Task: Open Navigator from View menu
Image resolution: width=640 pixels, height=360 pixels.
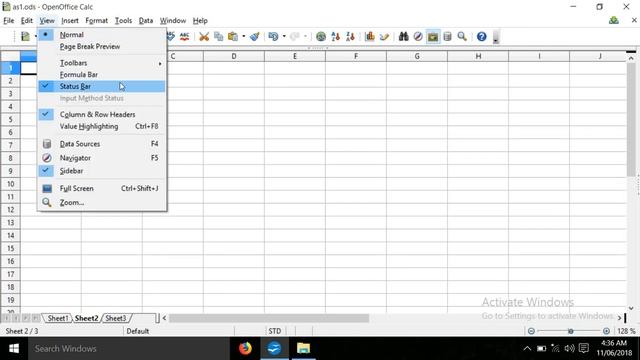Action: (102, 158)
